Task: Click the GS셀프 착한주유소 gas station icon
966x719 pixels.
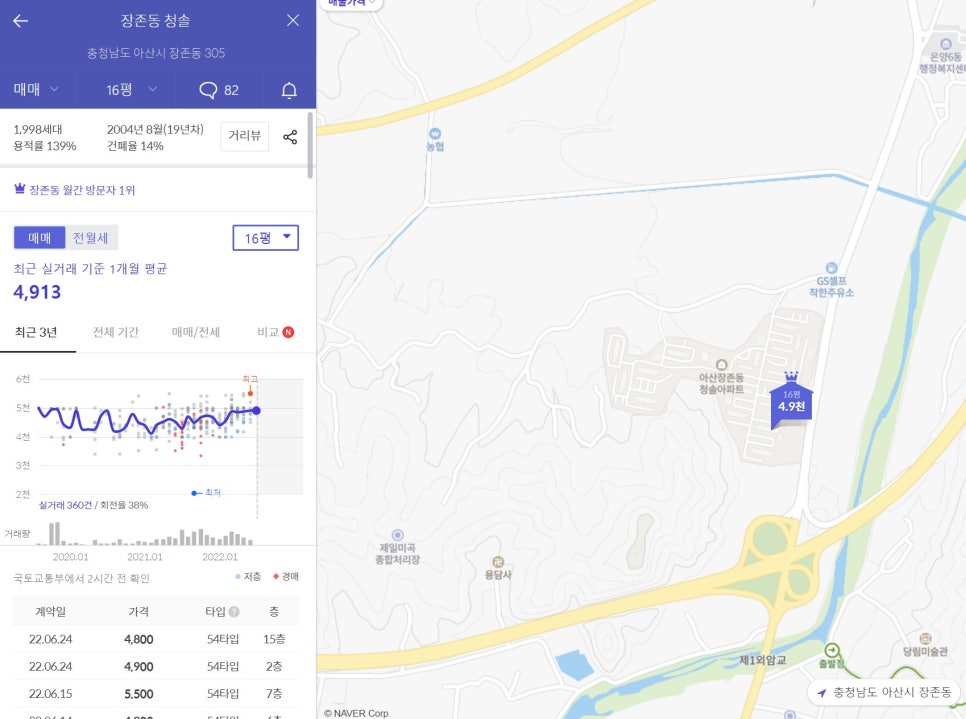Action: 832,267
